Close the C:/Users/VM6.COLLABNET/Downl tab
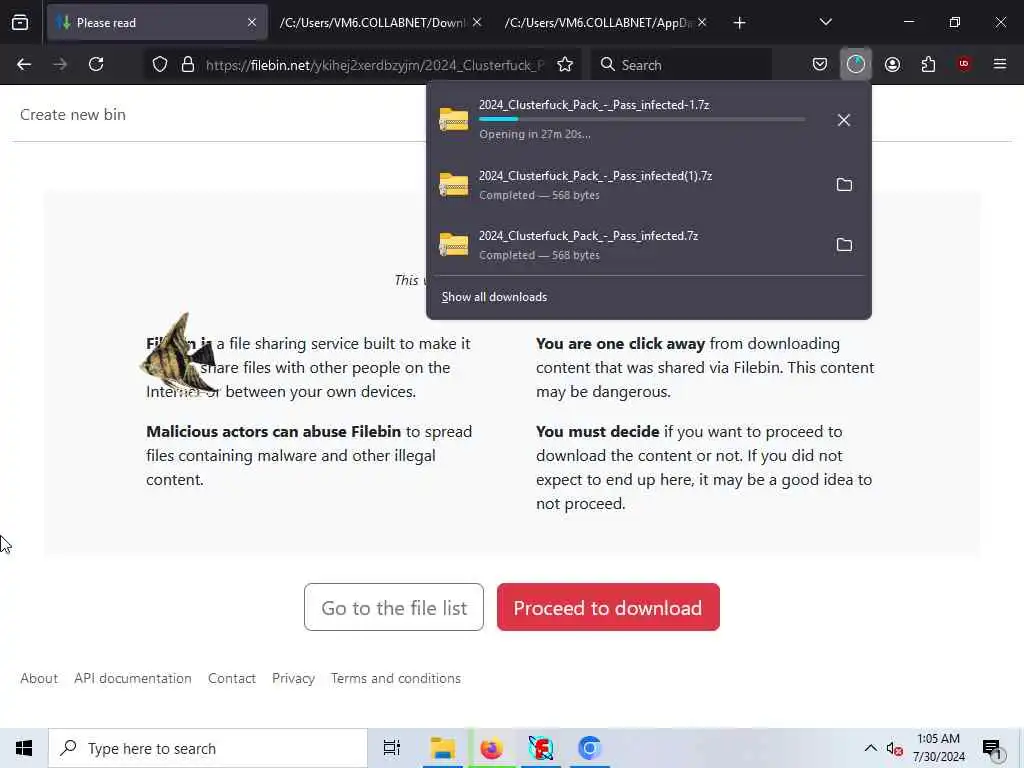1024x768 pixels. [x=477, y=22]
